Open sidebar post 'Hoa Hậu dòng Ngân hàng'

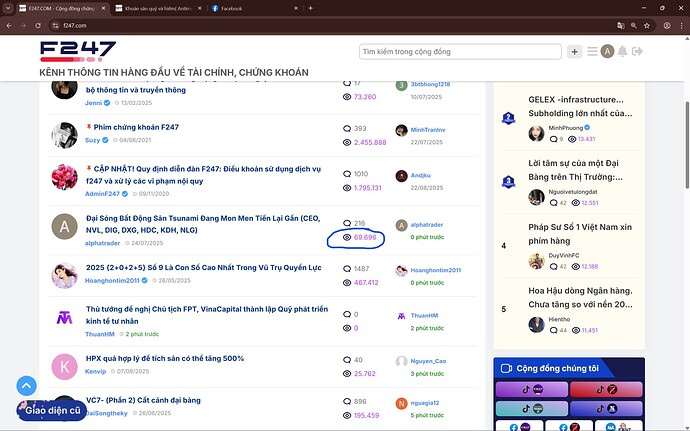[580, 298]
